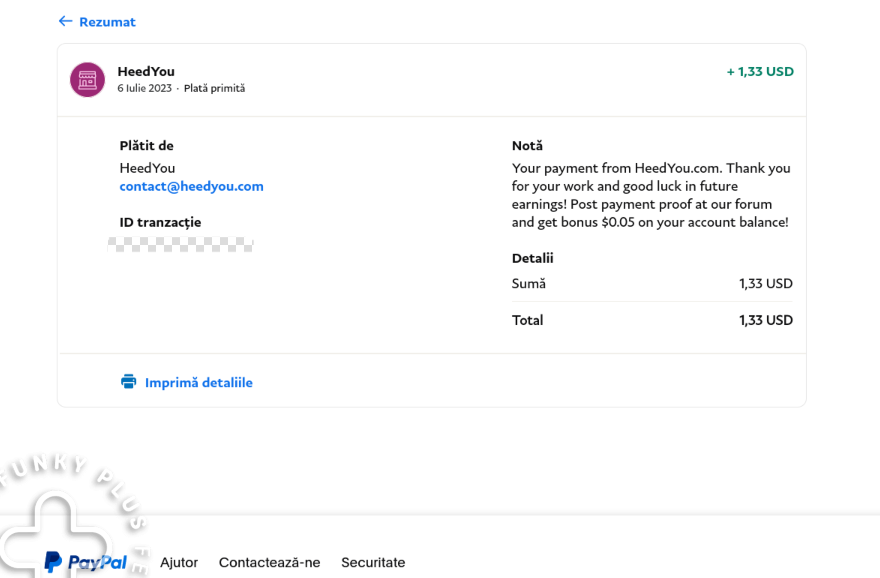Click the HeedYou payer name under Plătit de
The width and height of the screenshot is (880, 578).
(147, 168)
